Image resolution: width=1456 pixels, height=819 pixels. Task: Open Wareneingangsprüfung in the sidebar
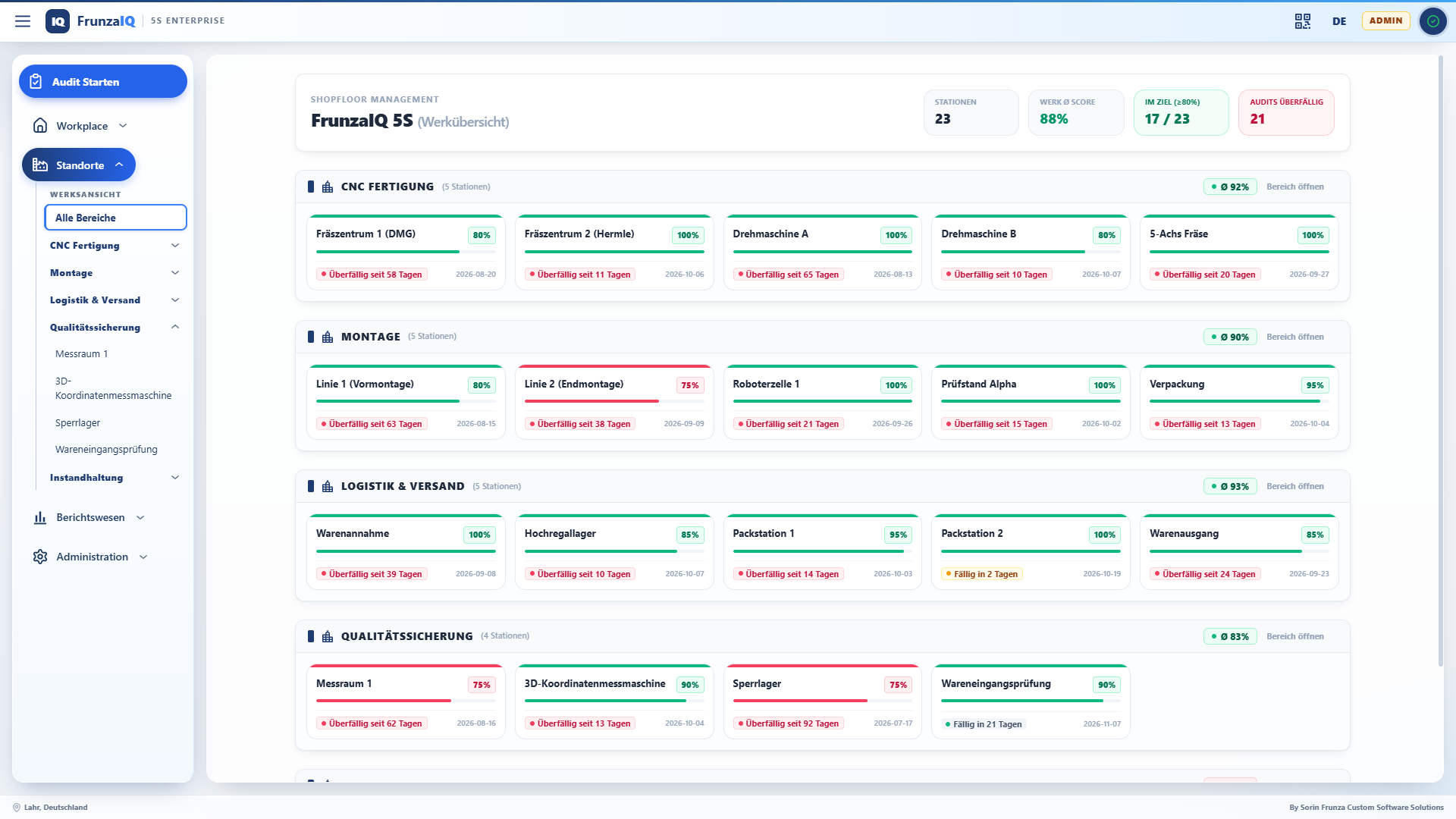point(115,450)
